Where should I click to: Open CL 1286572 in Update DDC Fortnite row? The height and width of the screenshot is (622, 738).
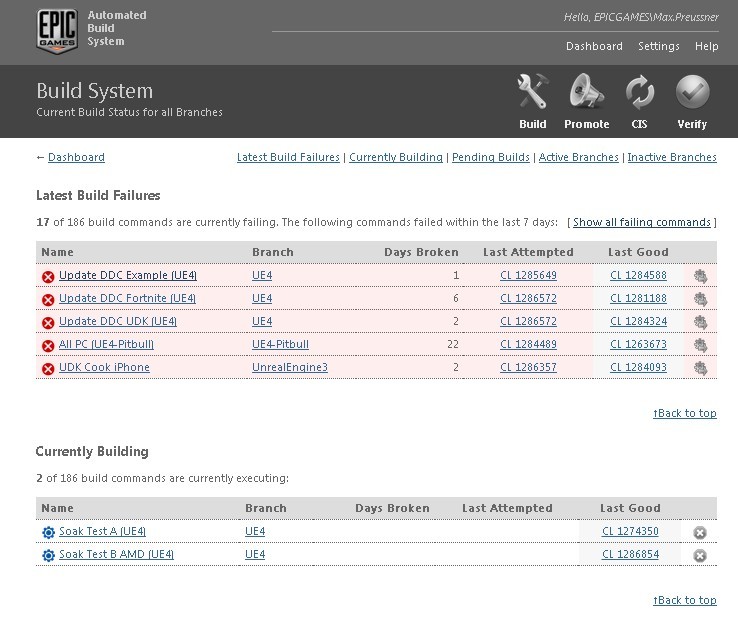pos(529,298)
